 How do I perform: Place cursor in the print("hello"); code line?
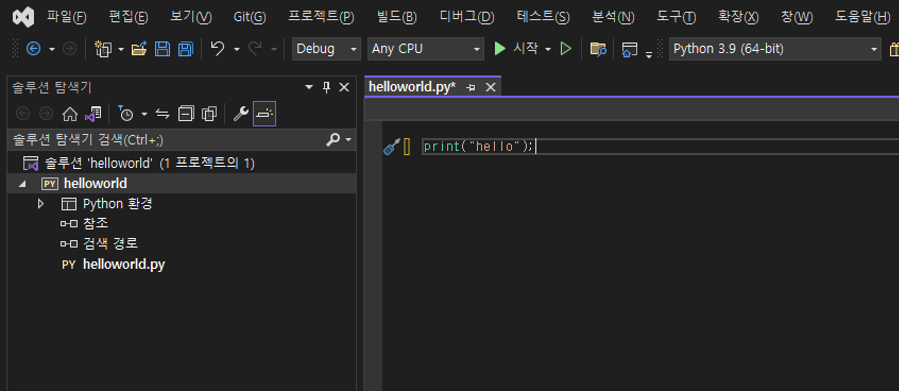(x=479, y=147)
